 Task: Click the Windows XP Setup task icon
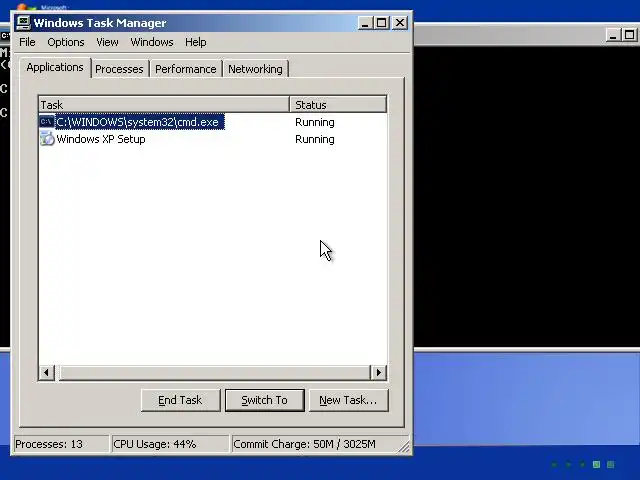pyautogui.click(x=47, y=139)
